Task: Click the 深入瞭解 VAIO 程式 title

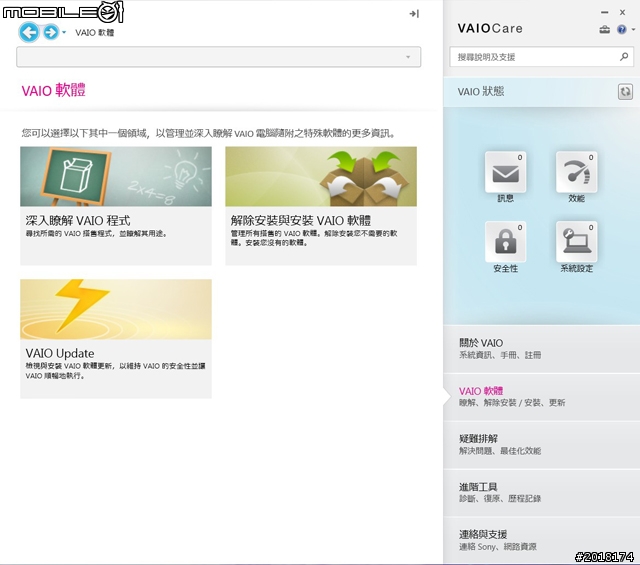Action: (x=78, y=221)
